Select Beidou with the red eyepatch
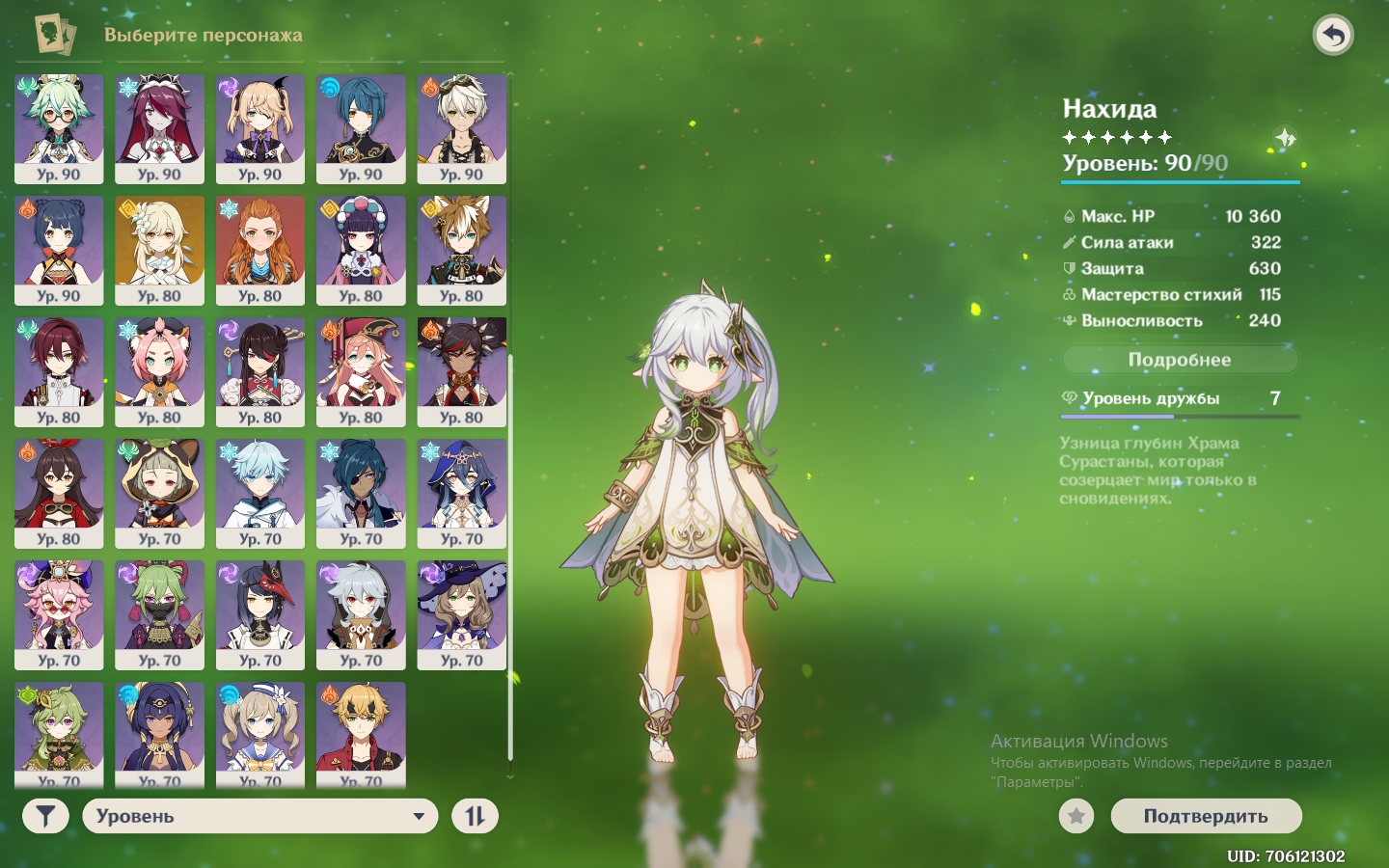 click(x=260, y=372)
